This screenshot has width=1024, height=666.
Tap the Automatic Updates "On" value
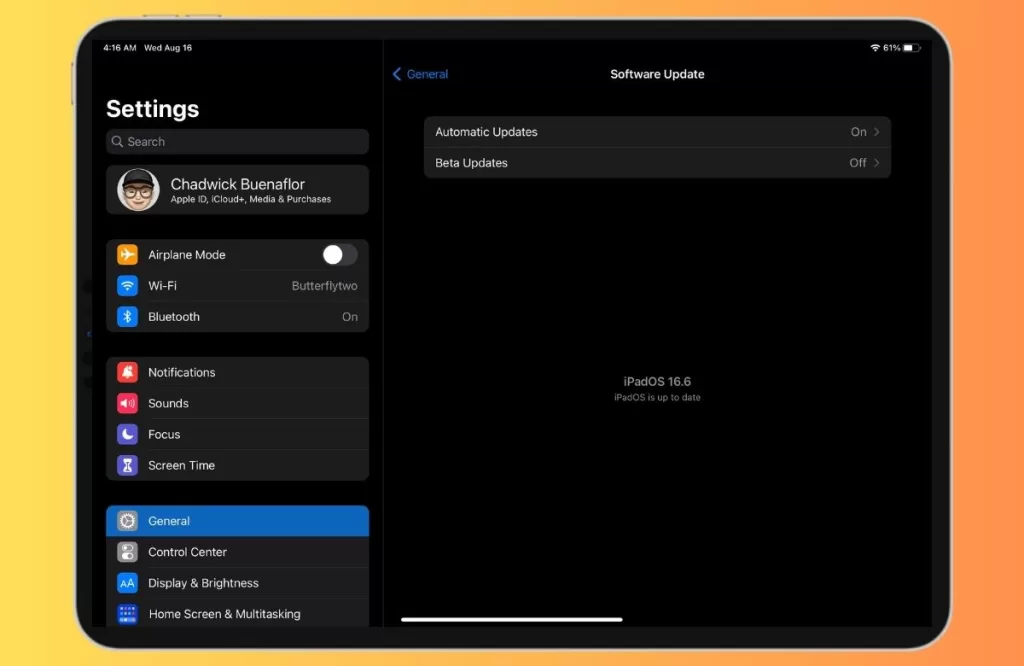click(x=858, y=132)
